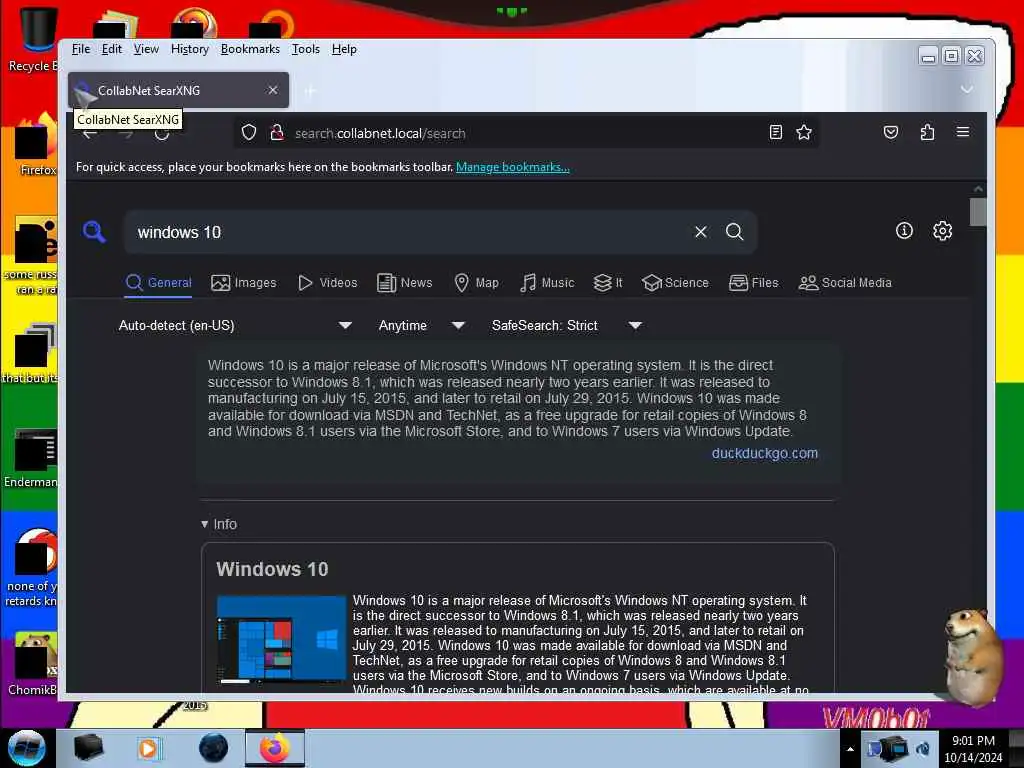The height and width of the screenshot is (768, 1024).
Task: Open the ChomikB desktop icon
Action: tap(33, 664)
